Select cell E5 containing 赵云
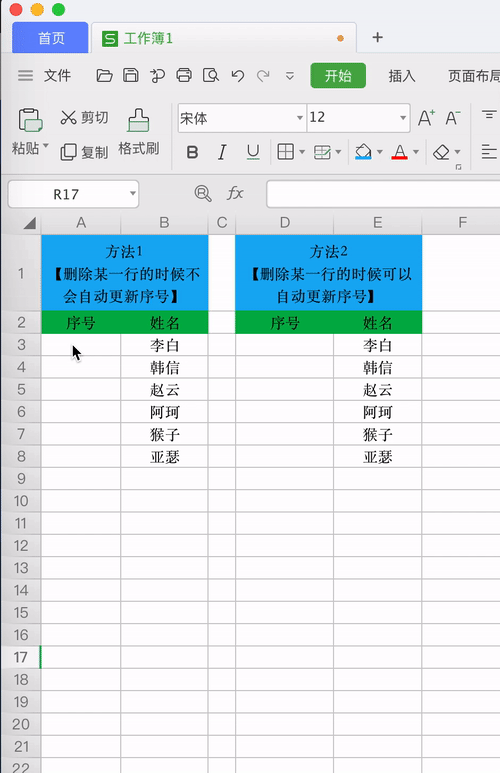This screenshot has height=773, width=500. (x=378, y=389)
